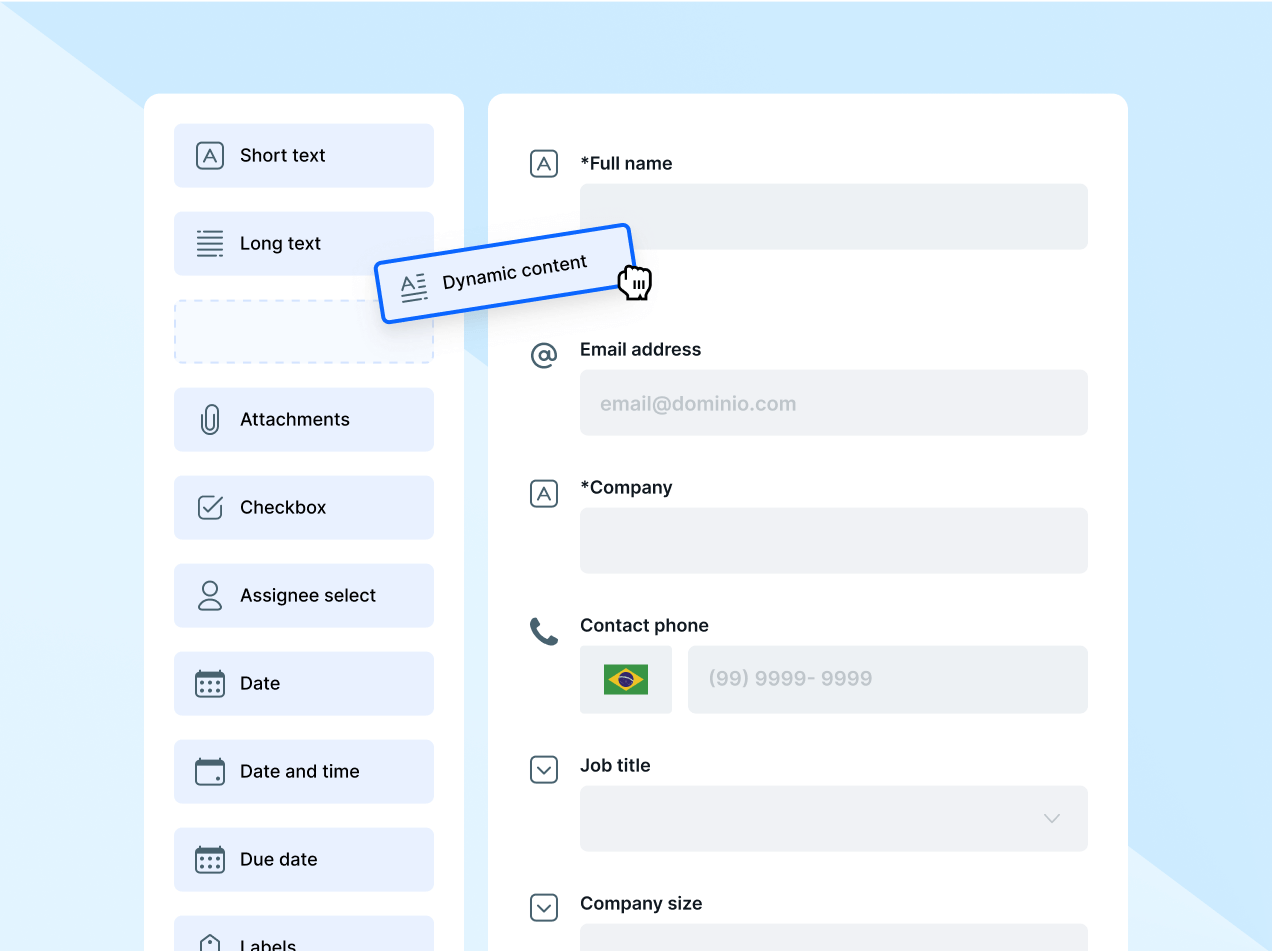
Task: Type in the Full name field
Action: pos(833,216)
